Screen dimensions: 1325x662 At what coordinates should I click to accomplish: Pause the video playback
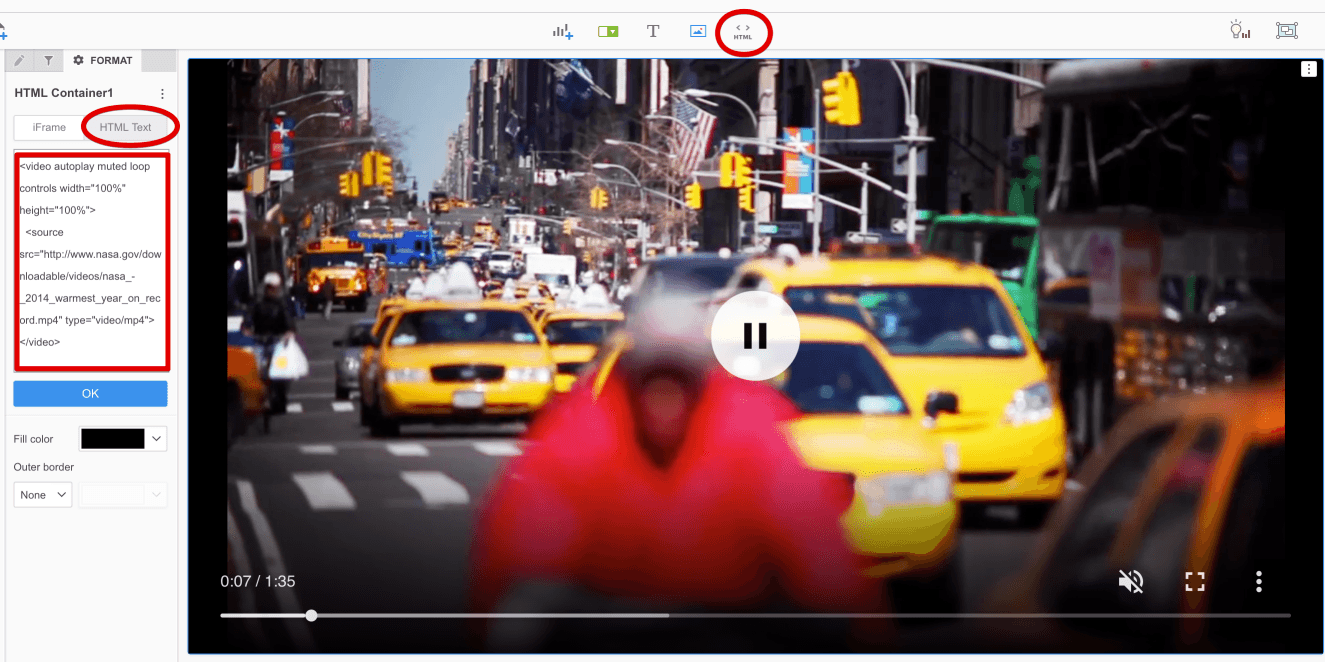(x=755, y=336)
